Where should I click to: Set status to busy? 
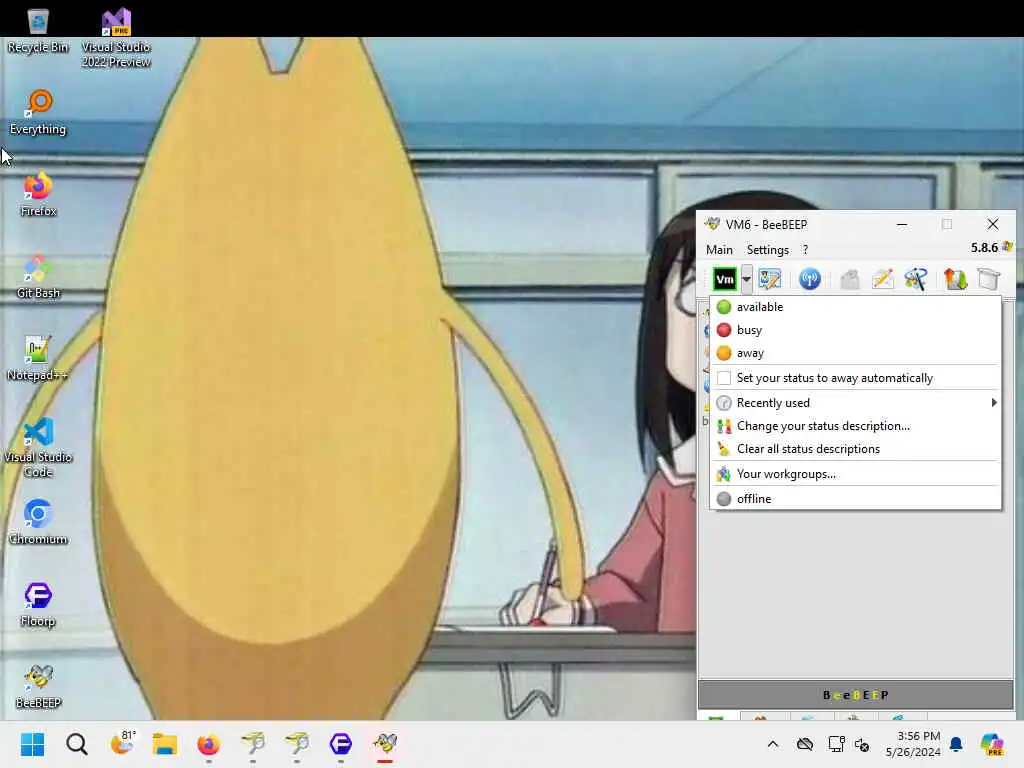[856, 330]
